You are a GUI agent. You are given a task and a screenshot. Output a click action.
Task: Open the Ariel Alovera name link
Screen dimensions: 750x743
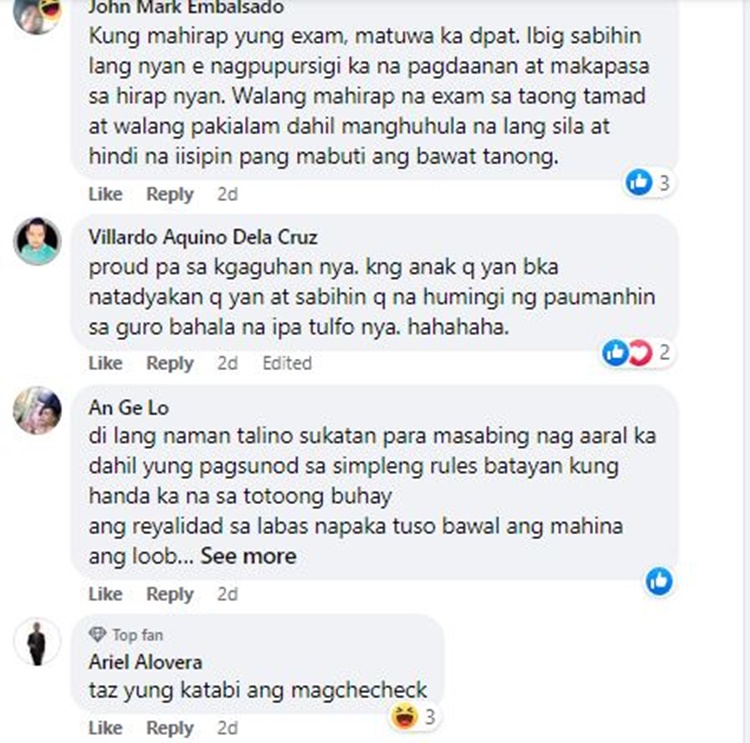tap(145, 662)
